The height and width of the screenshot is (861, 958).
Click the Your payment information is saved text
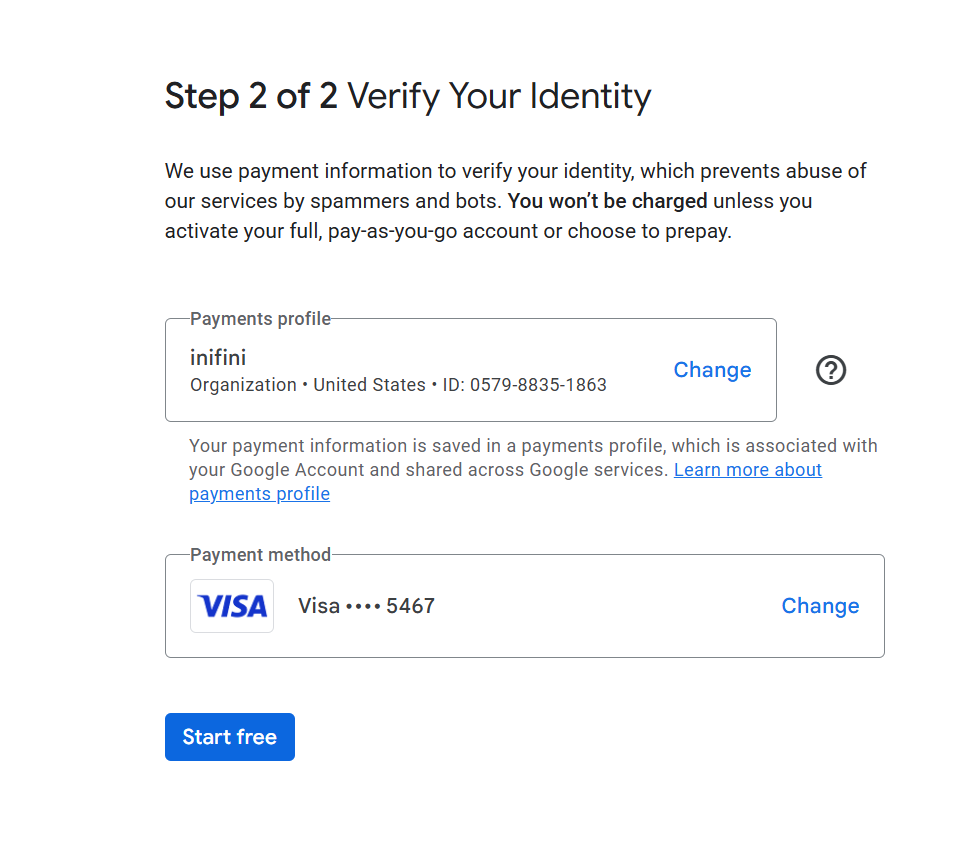[354, 445]
